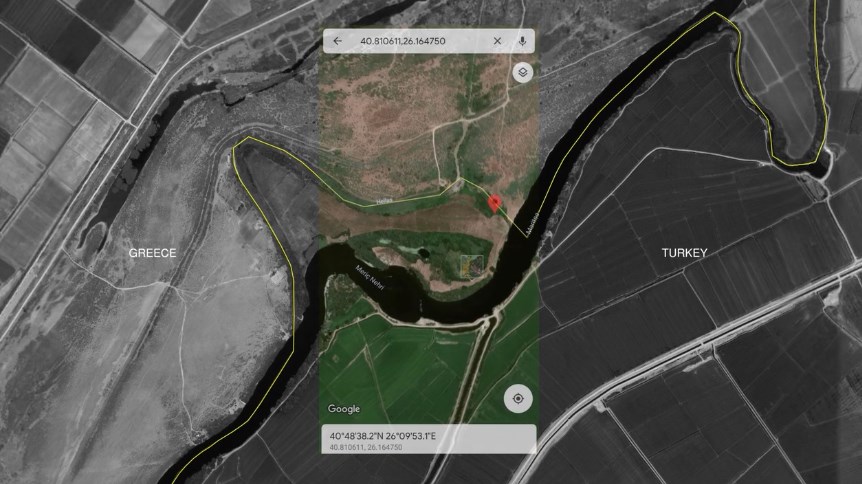Click the Meriç Nehri river label
The height and width of the screenshot is (484, 862).
370,277
